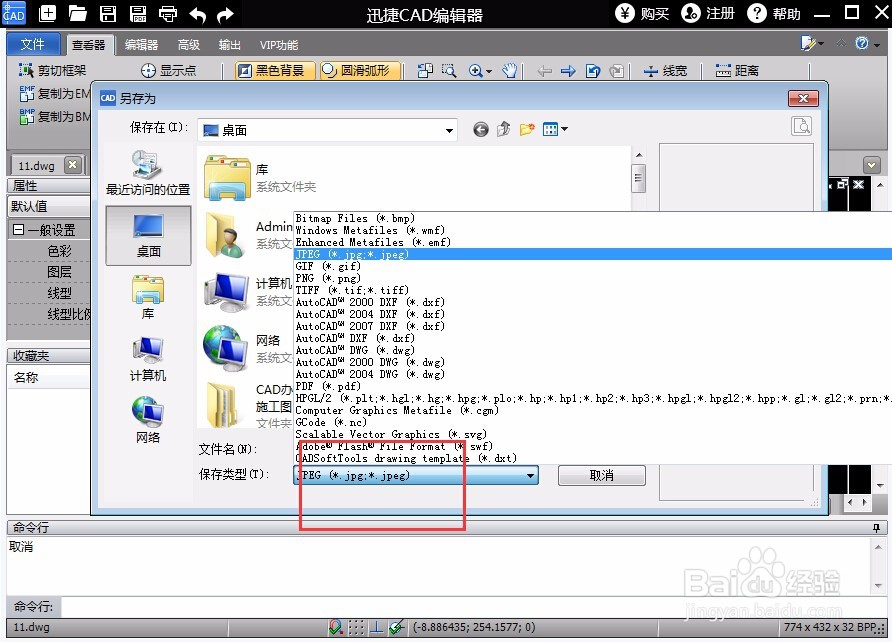Open 最近访问的位置 in places sidebar
Image resolution: width=892 pixels, height=642 pixels.
[148, 173]
